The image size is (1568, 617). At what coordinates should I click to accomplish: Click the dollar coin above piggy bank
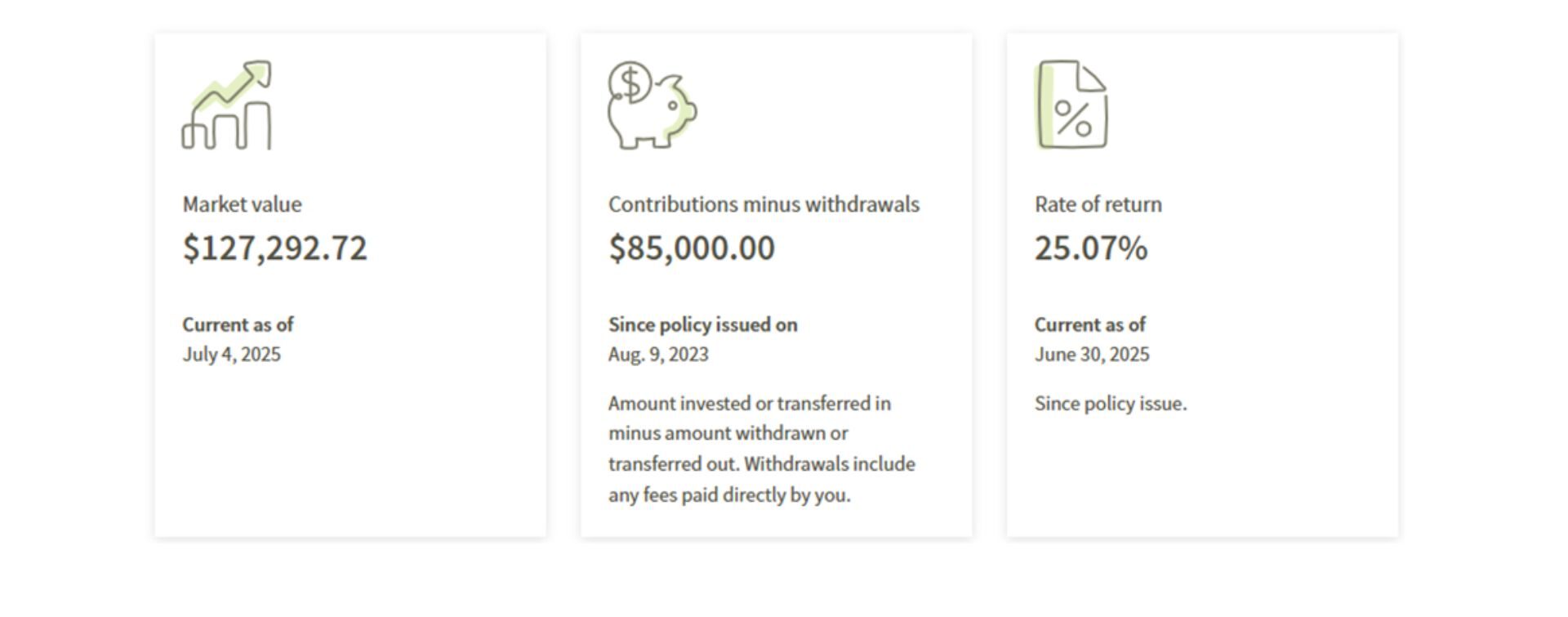[630, 83]
